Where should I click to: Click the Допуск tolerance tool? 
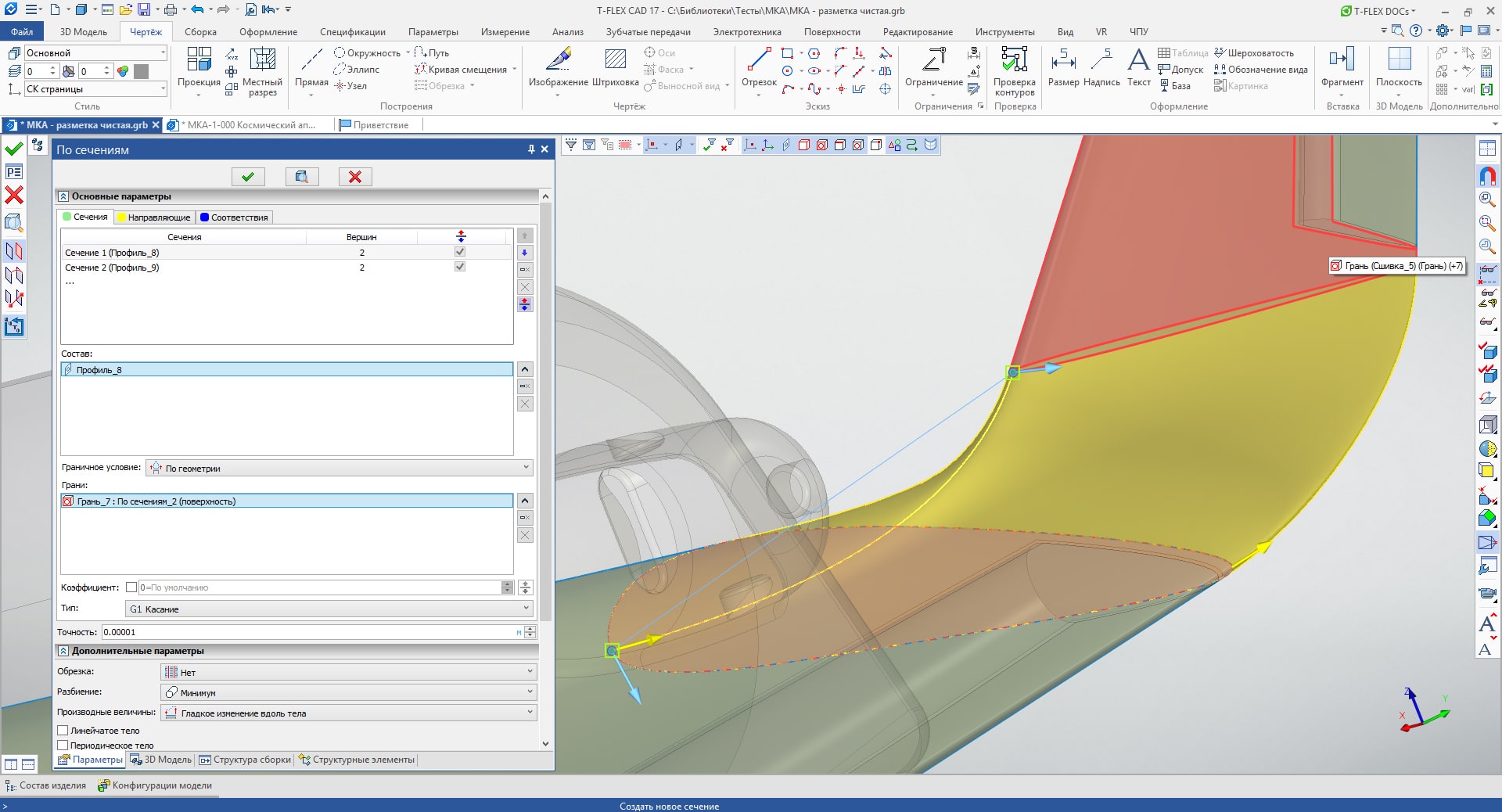pyautogui.click(x=1180, y=69)
